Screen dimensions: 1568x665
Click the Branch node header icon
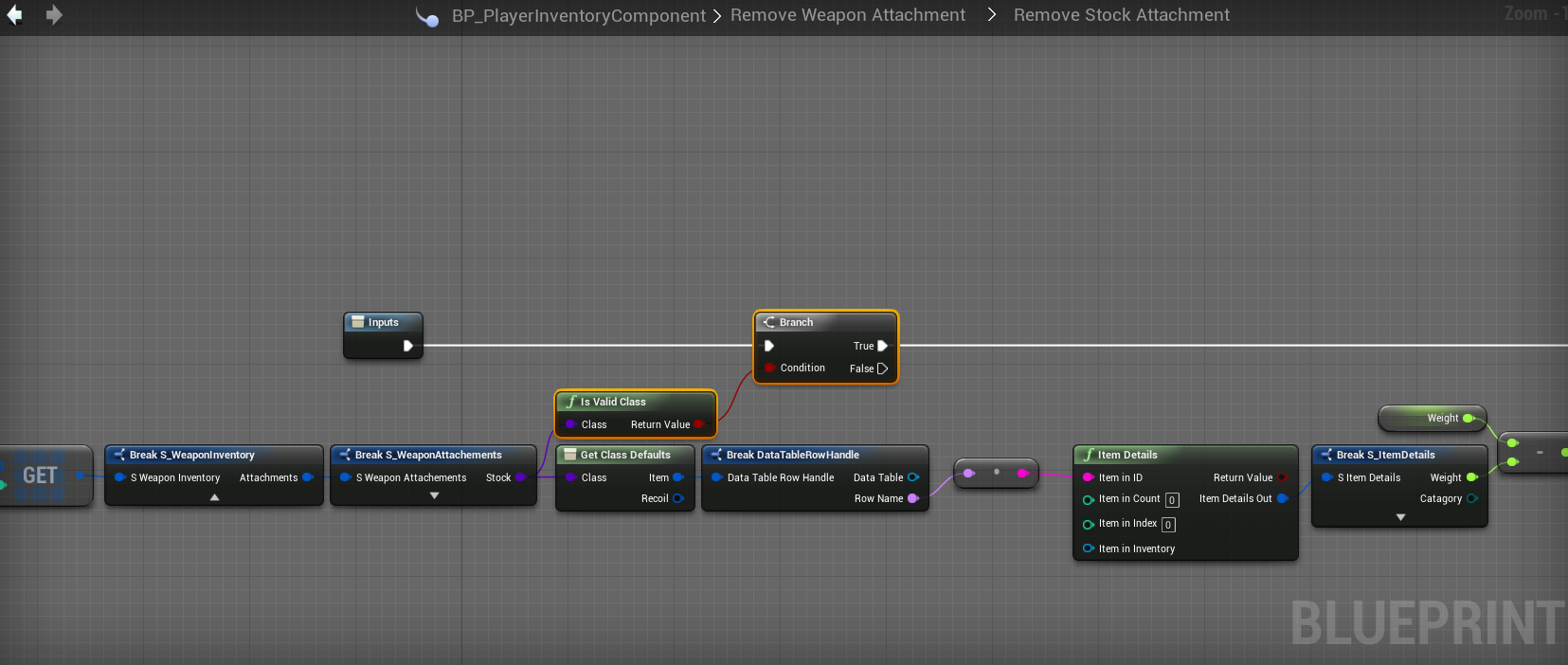click(769, 322)
